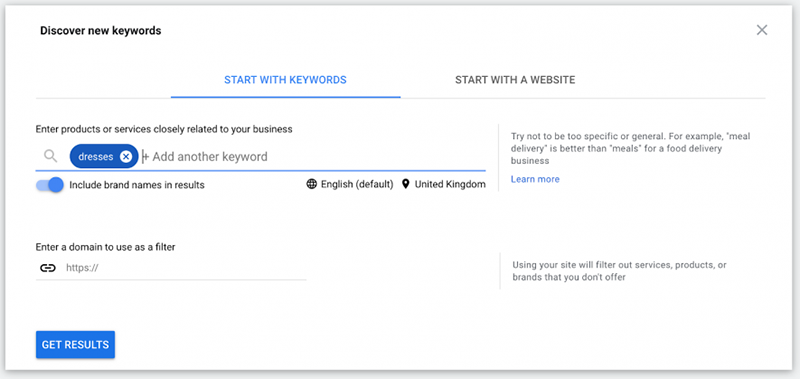Click the location pin icon
Image resolution: width=800 pixels, height=379 pixels.
406,184
